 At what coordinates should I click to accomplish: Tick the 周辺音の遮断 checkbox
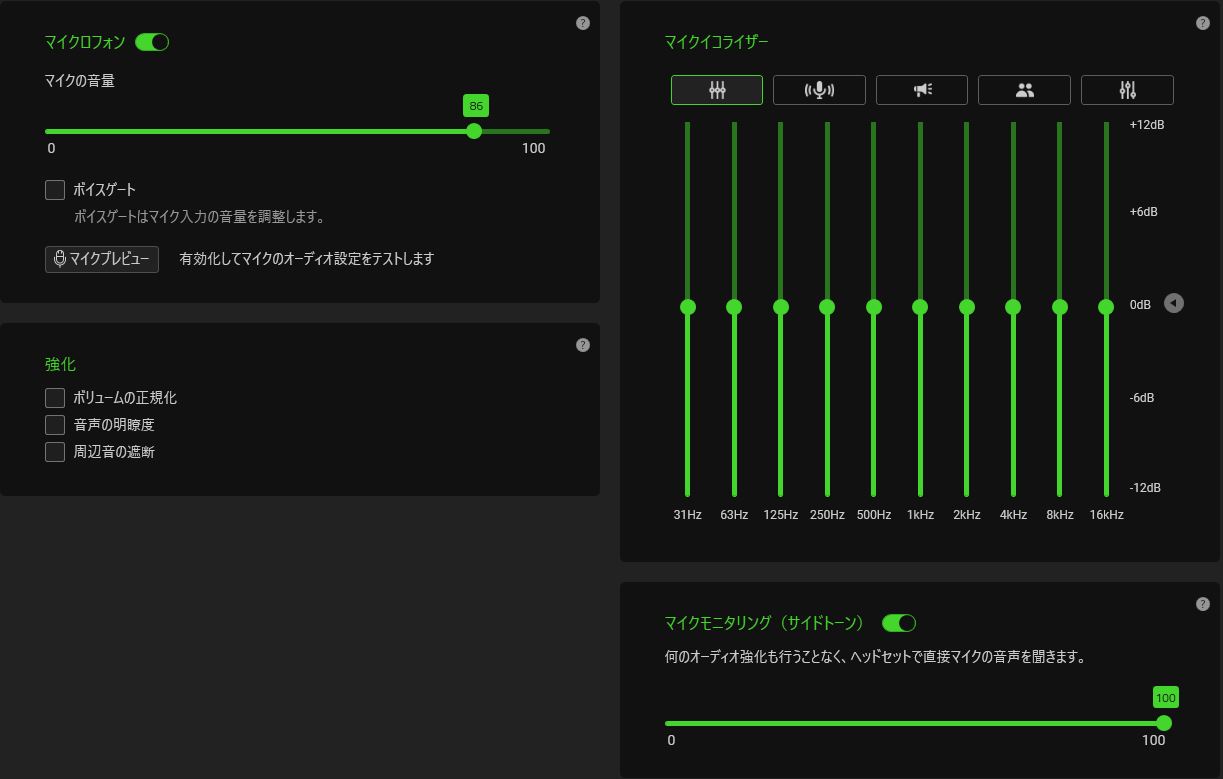(x=55, y=452)
